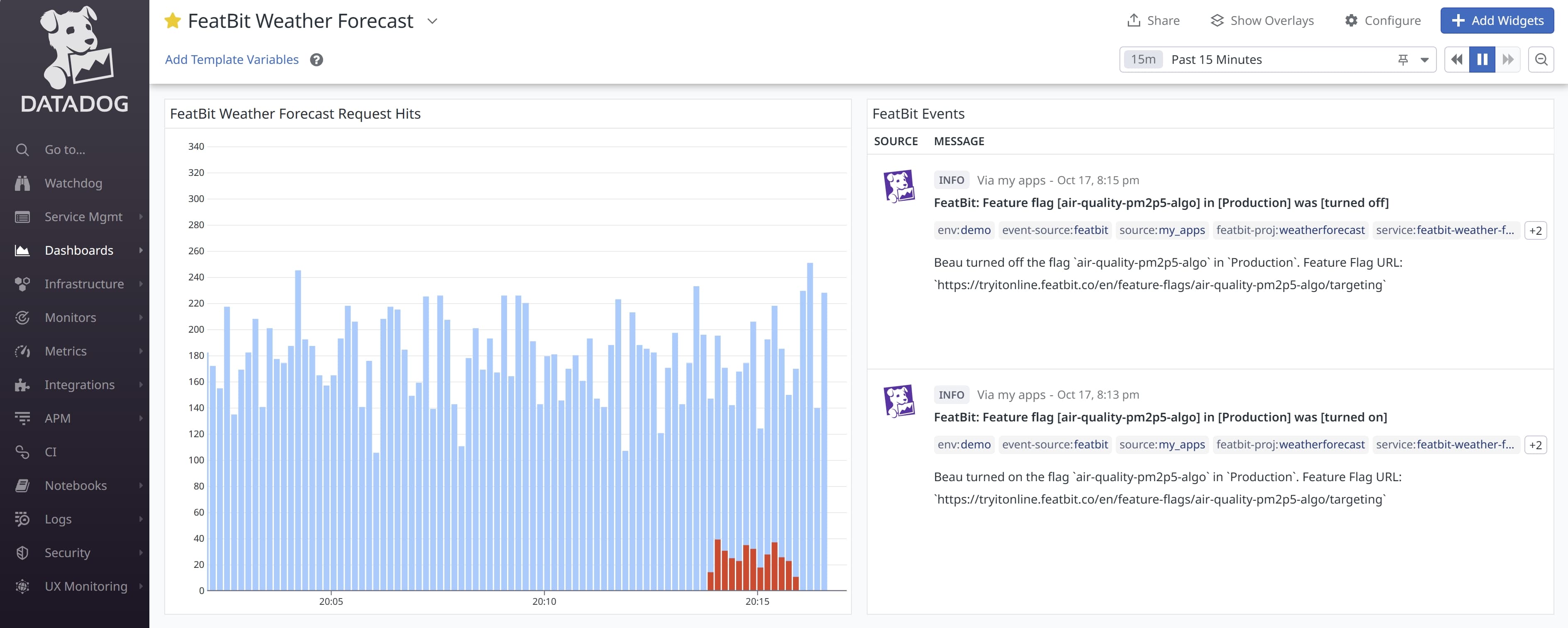Toggle Show Overlays
Screen dimensions: 1568x628
[x=1262, y=21]
